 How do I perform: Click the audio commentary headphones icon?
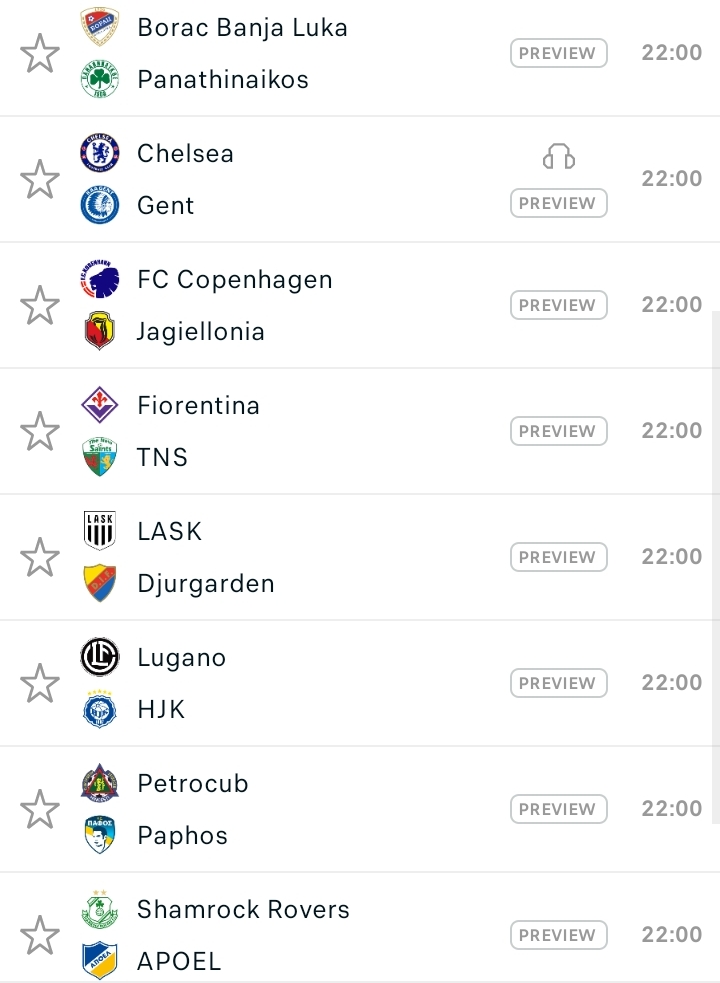click(x=559, y=157)
